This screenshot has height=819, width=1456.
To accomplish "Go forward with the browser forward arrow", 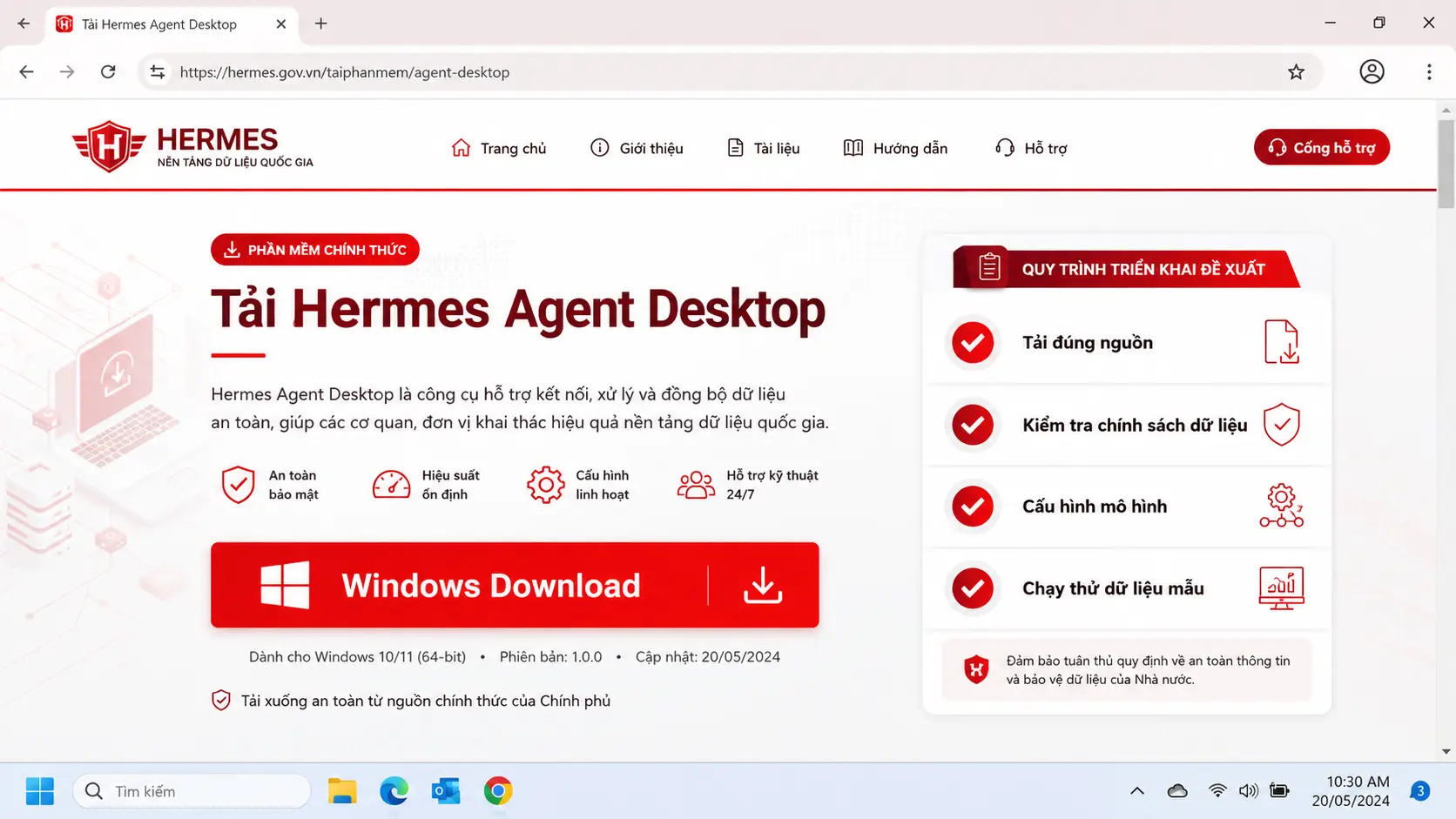I will 67,72.
